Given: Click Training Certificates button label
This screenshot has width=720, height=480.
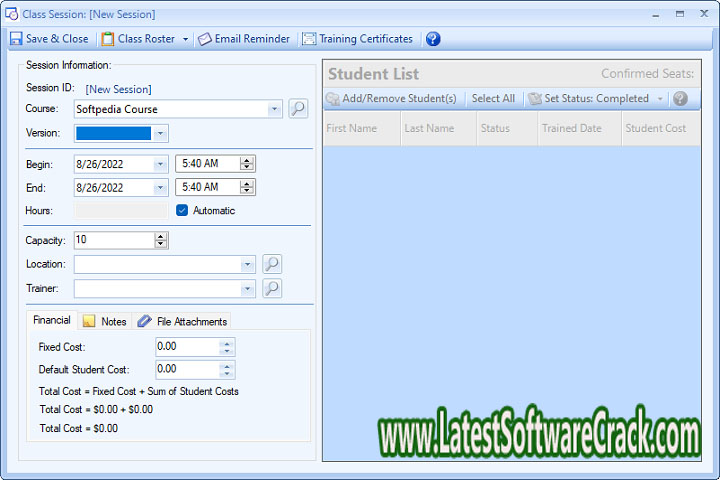Looking at the screenshot, I should click(x=366, y=39).
